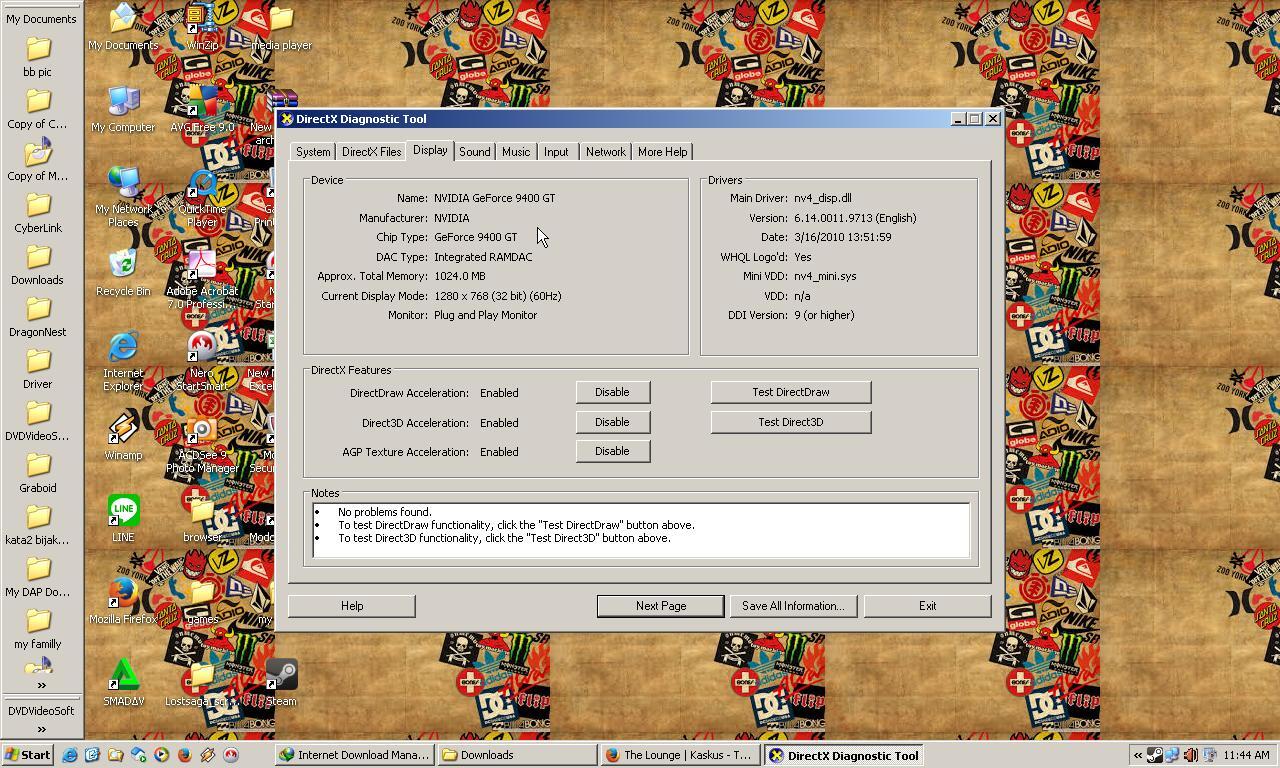Open the Steam desktop shortcut
Screen dimensions: 1280x768
281,683
